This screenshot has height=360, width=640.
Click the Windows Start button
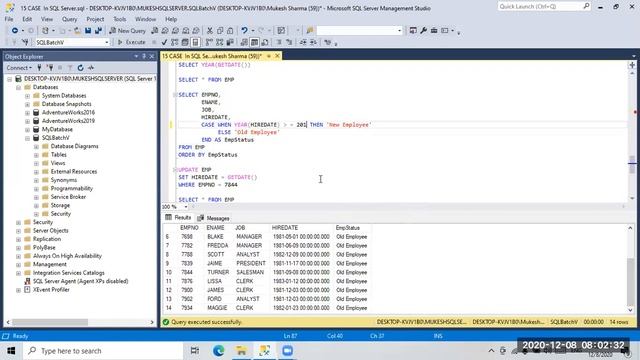[11, 351]
